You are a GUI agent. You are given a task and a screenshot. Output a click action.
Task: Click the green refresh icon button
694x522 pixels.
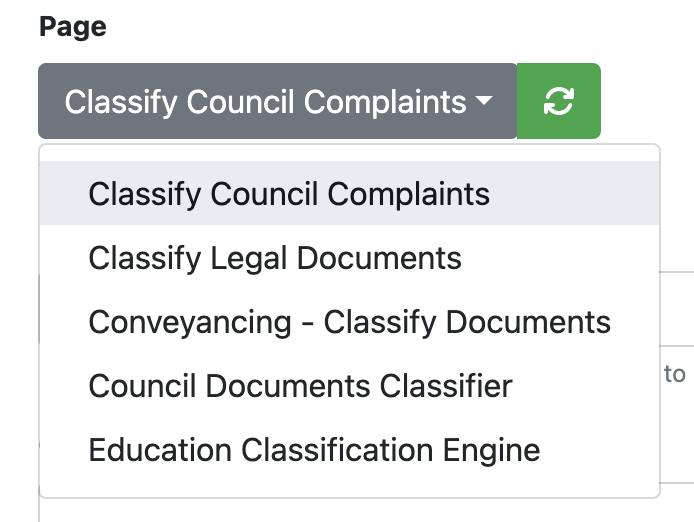click(559, 101)
